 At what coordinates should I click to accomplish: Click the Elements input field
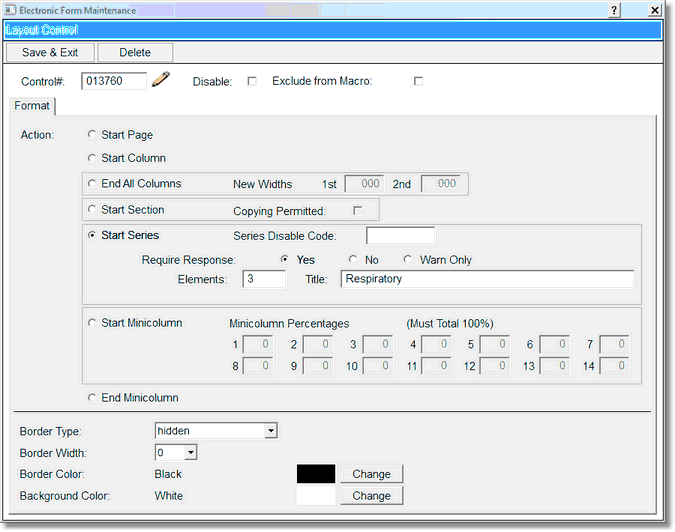[x=264, y=279]
